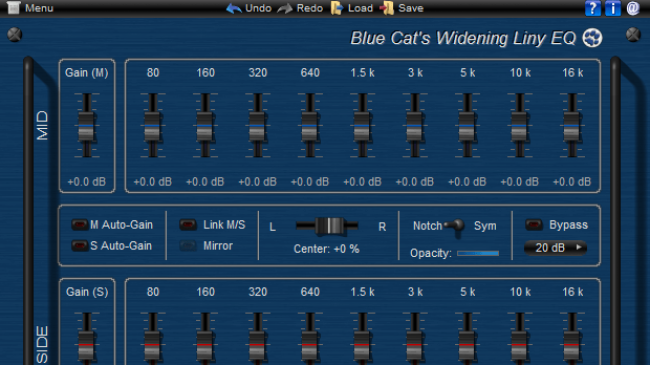Open the info 'i' icon

coord(613,8)
